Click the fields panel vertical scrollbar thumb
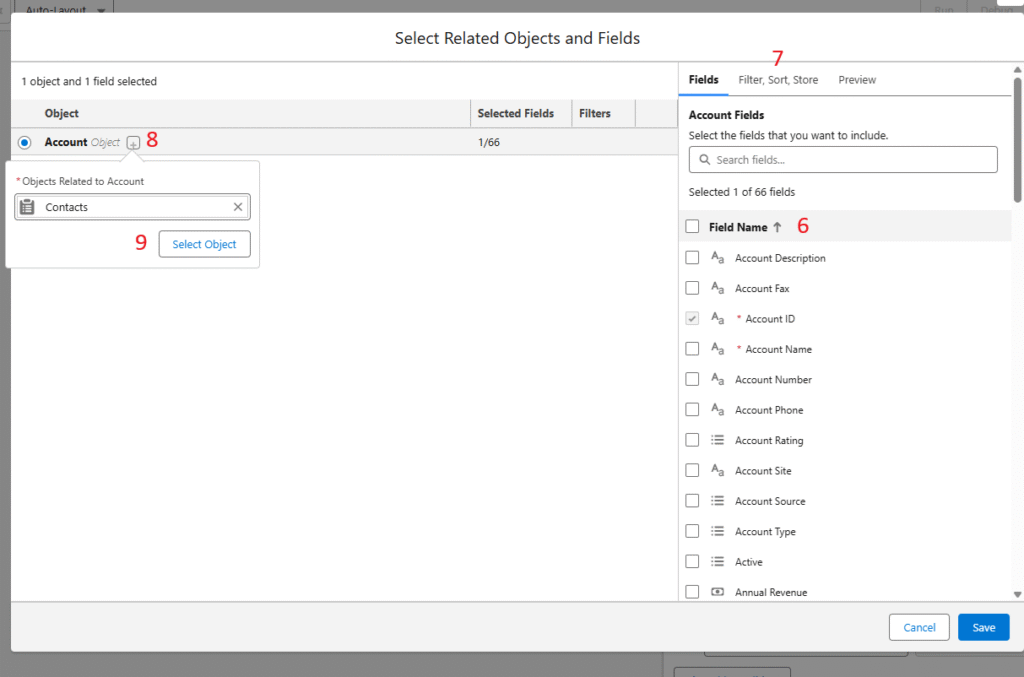1024x677 pixels. tap(1017, 140)
